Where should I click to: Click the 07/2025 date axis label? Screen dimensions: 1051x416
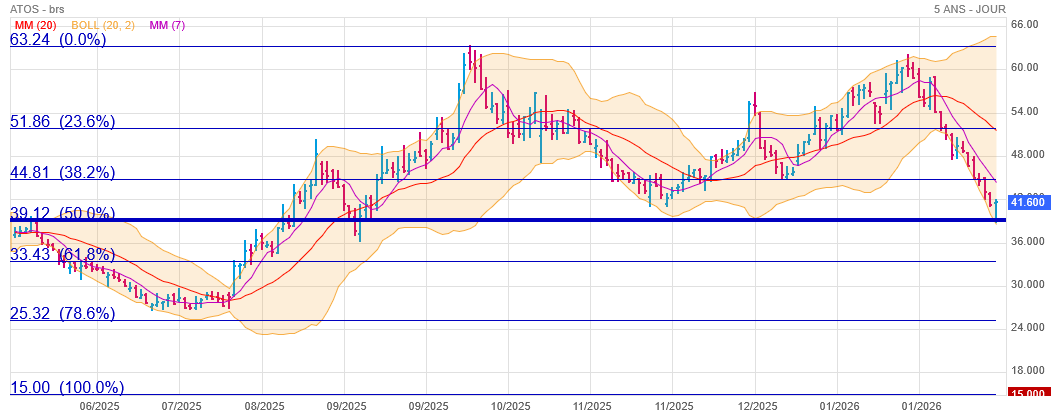181,406
